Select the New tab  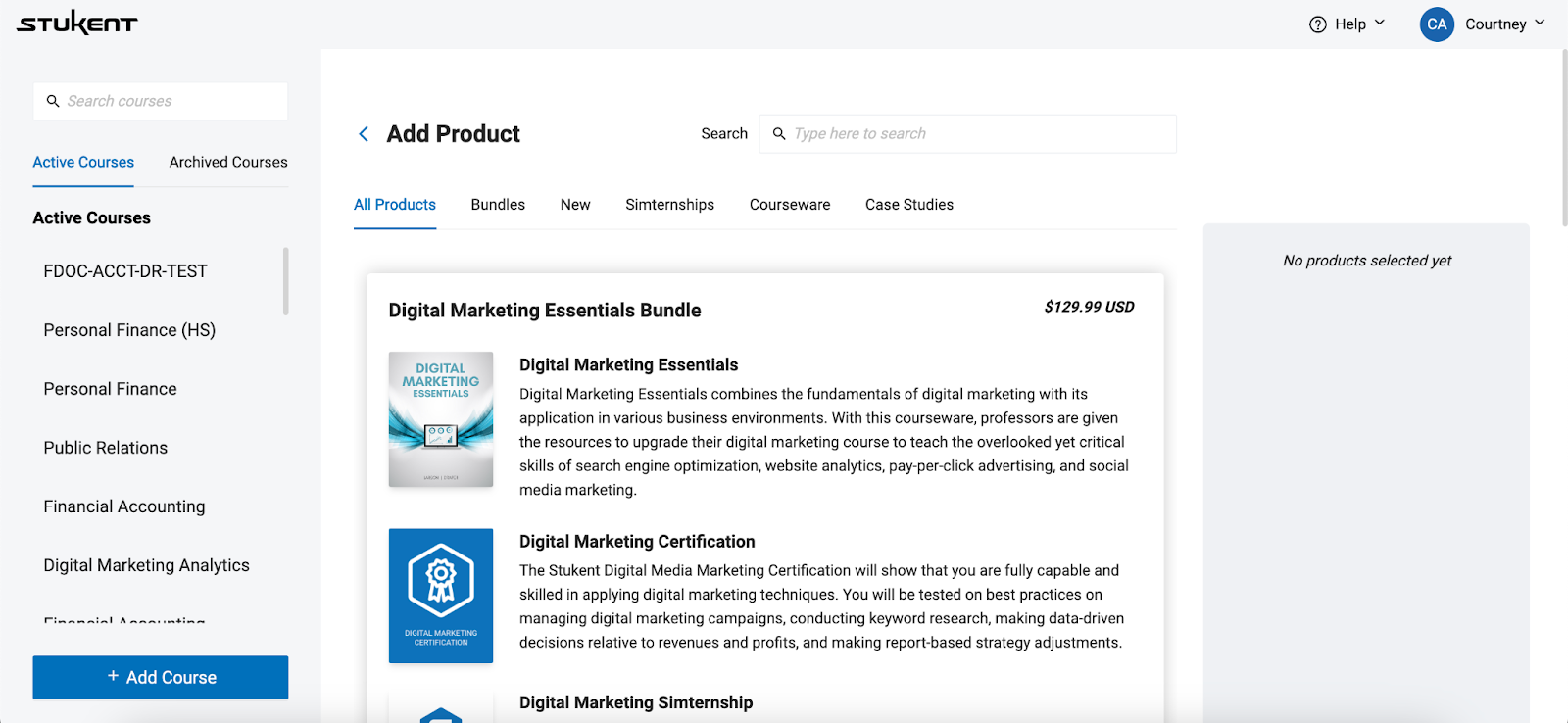coord(575,205)
